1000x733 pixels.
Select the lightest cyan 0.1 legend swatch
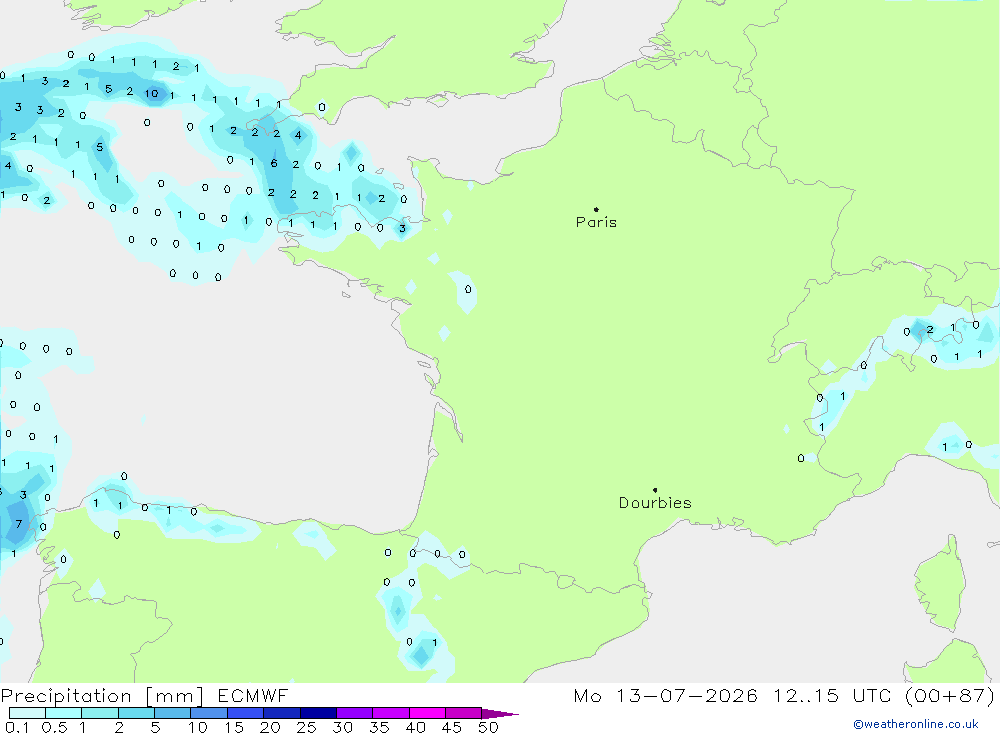[x=27, y=713]
